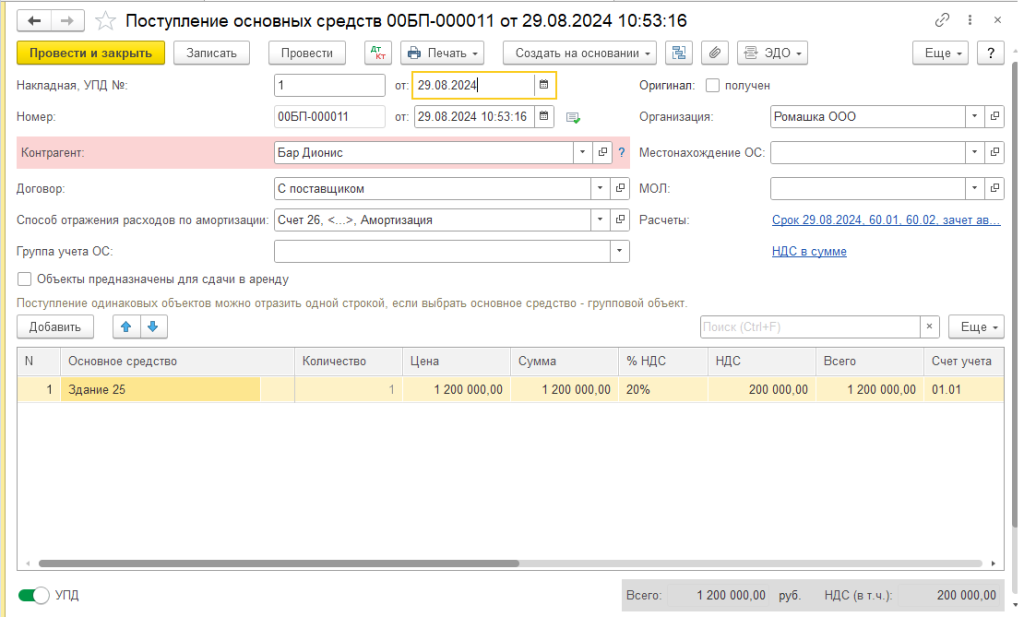Open the Печать menu
Image resolution: width=1024 pixels, height=617 pixels.
[442, 53]
